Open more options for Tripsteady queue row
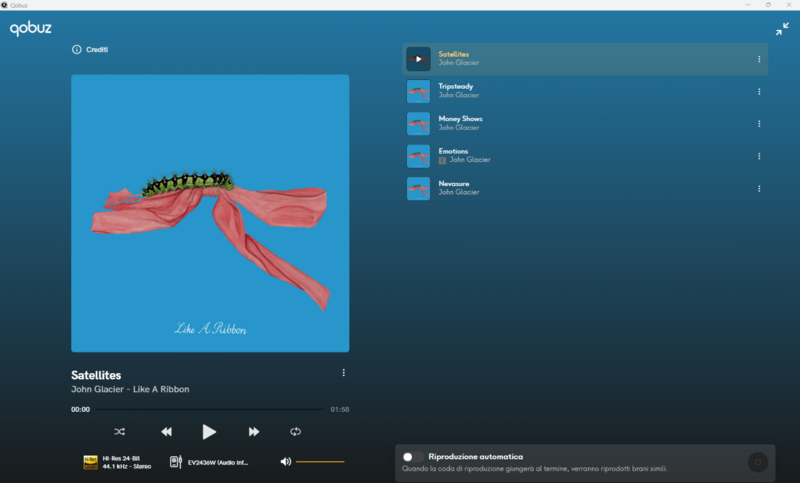800x483 pixels. [759, 91]
